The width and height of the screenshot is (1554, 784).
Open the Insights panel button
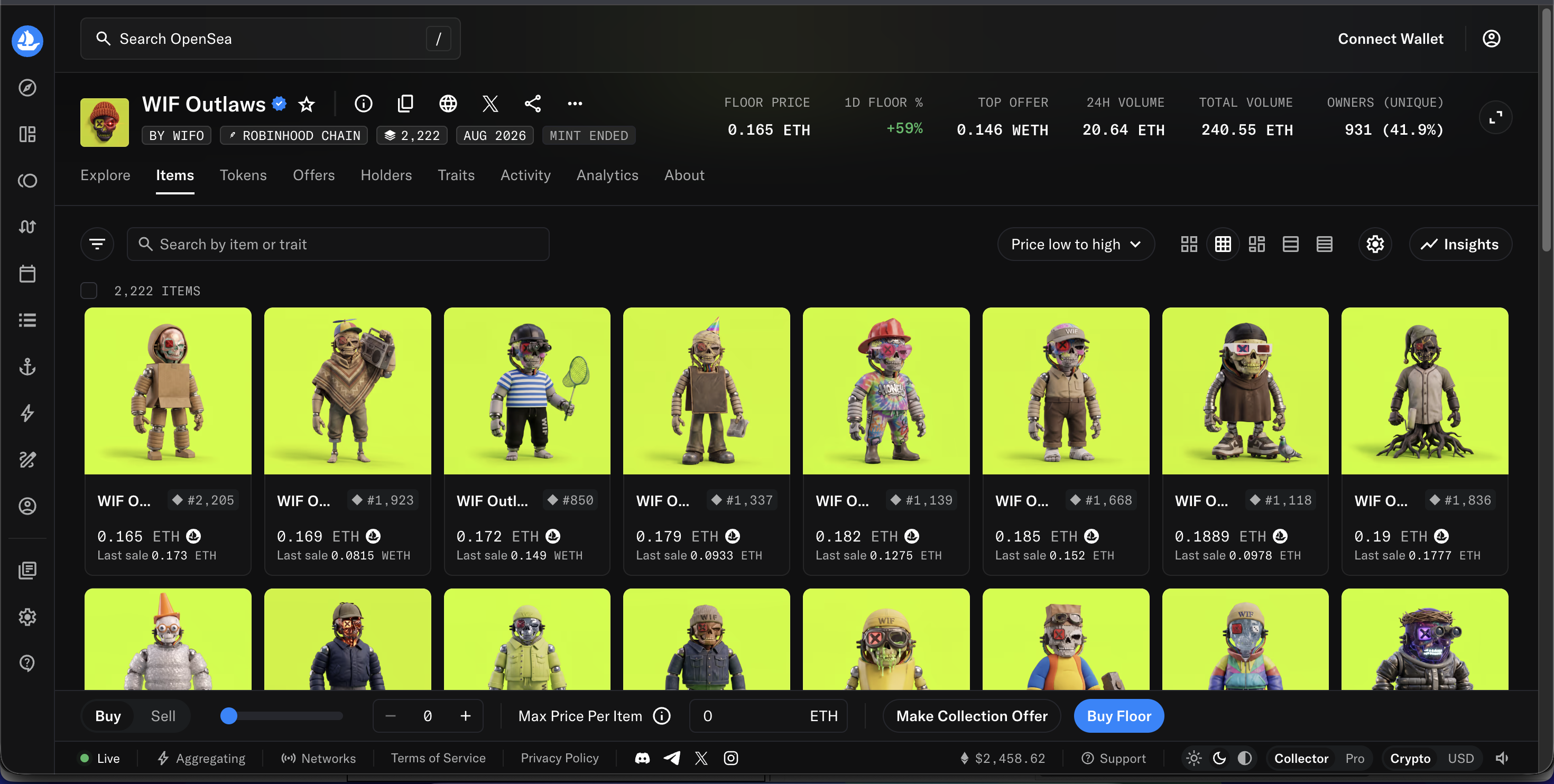1460,244
